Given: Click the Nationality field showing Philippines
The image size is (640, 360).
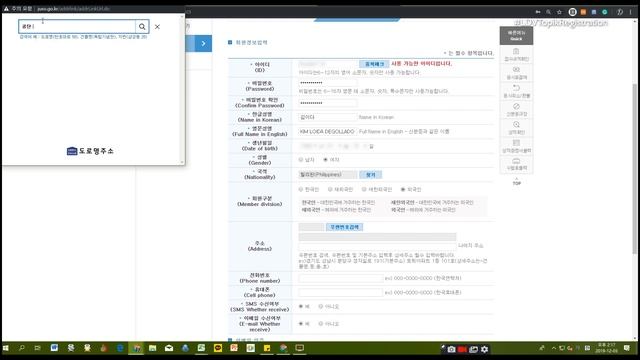Looking at the screenshot, I should (x=328, y=175).
